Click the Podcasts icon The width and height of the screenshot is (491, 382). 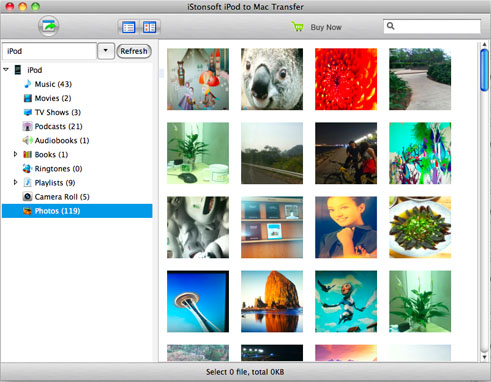click(27, 126)
